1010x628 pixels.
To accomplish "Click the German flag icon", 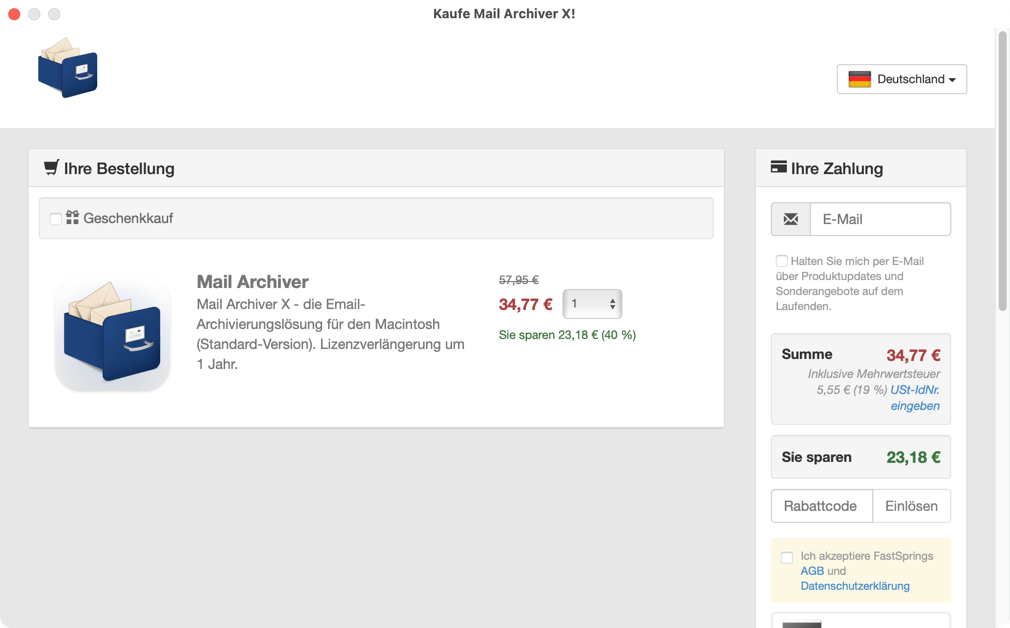I will pyautogui.click(x=859, y=79).
